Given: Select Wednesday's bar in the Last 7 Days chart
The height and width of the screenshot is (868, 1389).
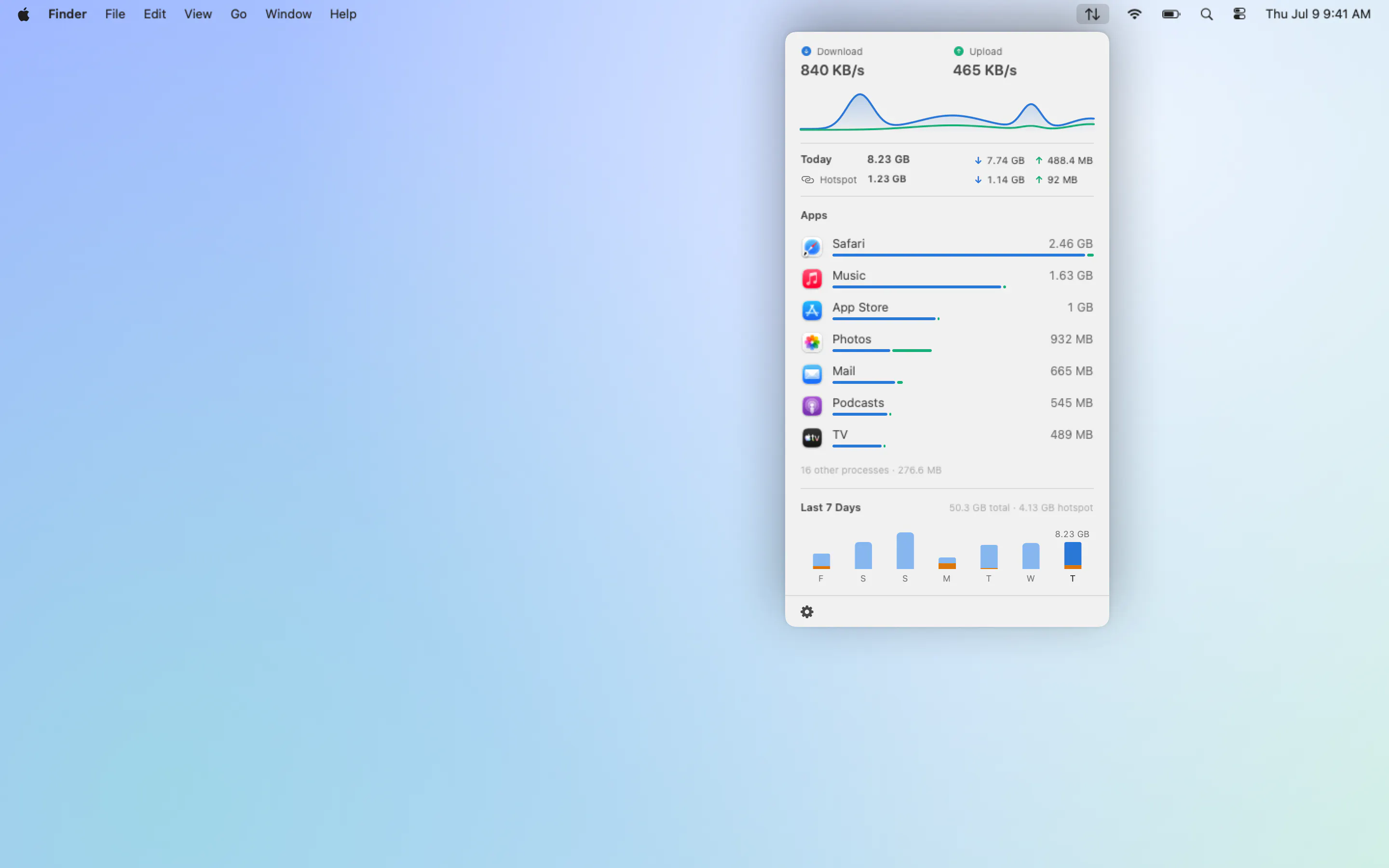Looking at the screenshot, I should coord(1030,556).
